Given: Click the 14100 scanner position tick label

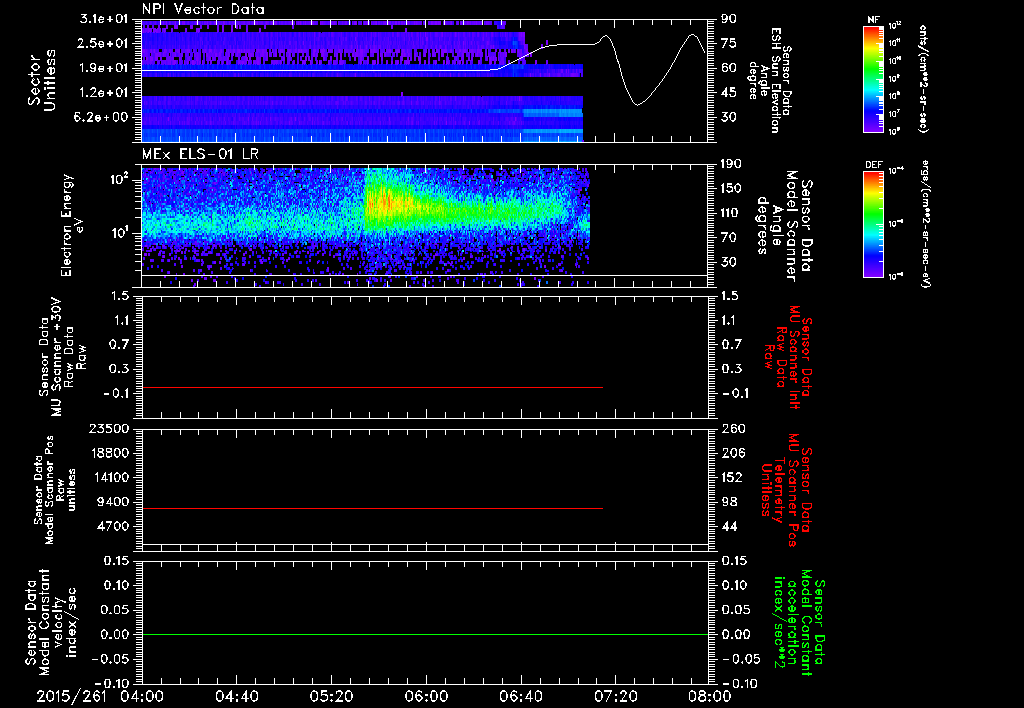Looking at the screenshot, I should pyautogui.click(x=109, y=477).
